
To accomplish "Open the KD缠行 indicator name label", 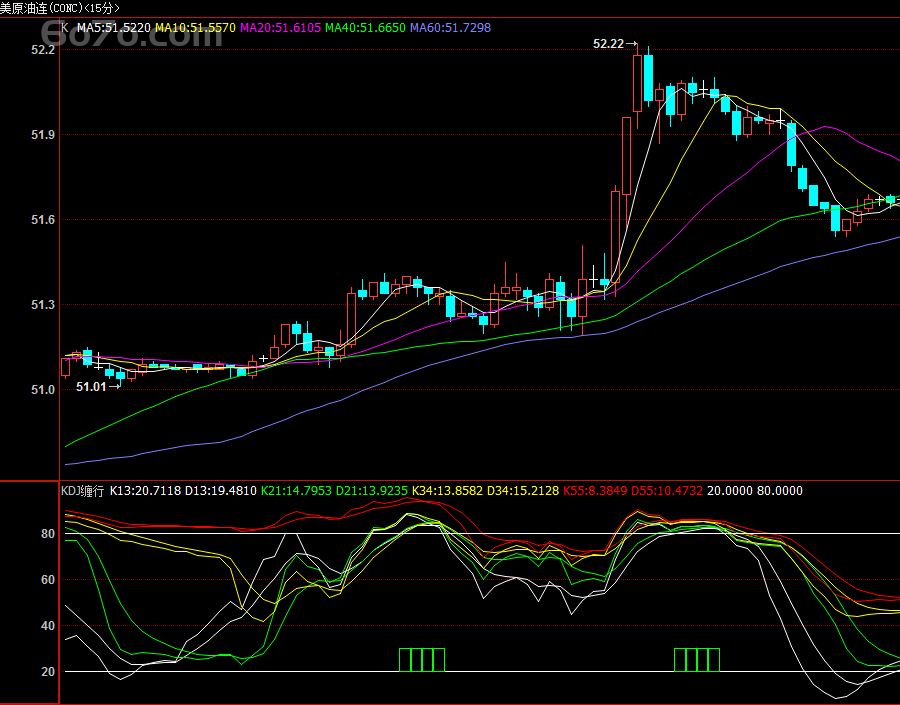I will [83, 491].
